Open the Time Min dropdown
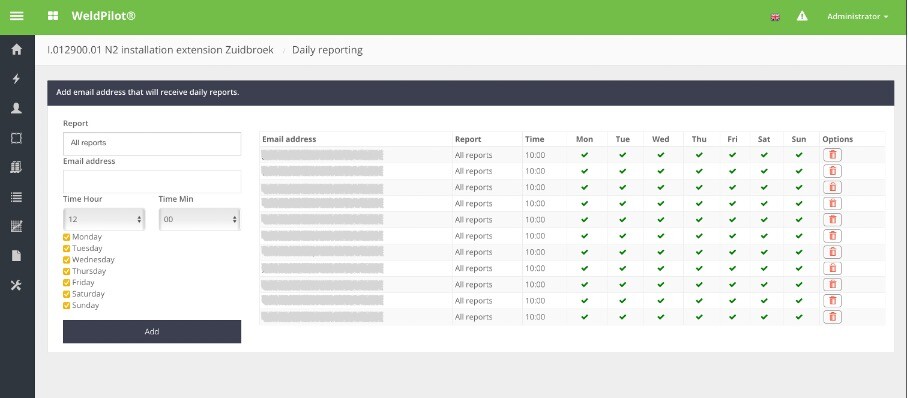The image size is (908, 398). (x=199, y=220)
